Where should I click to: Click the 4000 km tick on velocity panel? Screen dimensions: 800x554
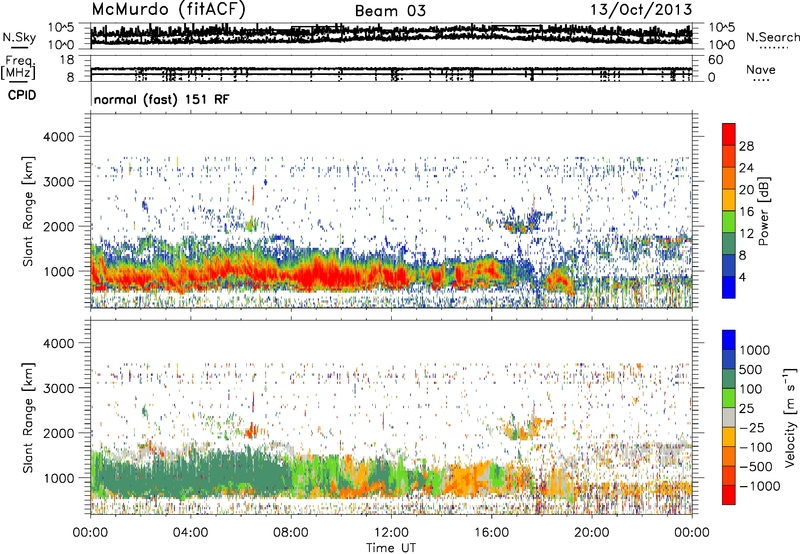pyautogui.click(x=58, y=343)
